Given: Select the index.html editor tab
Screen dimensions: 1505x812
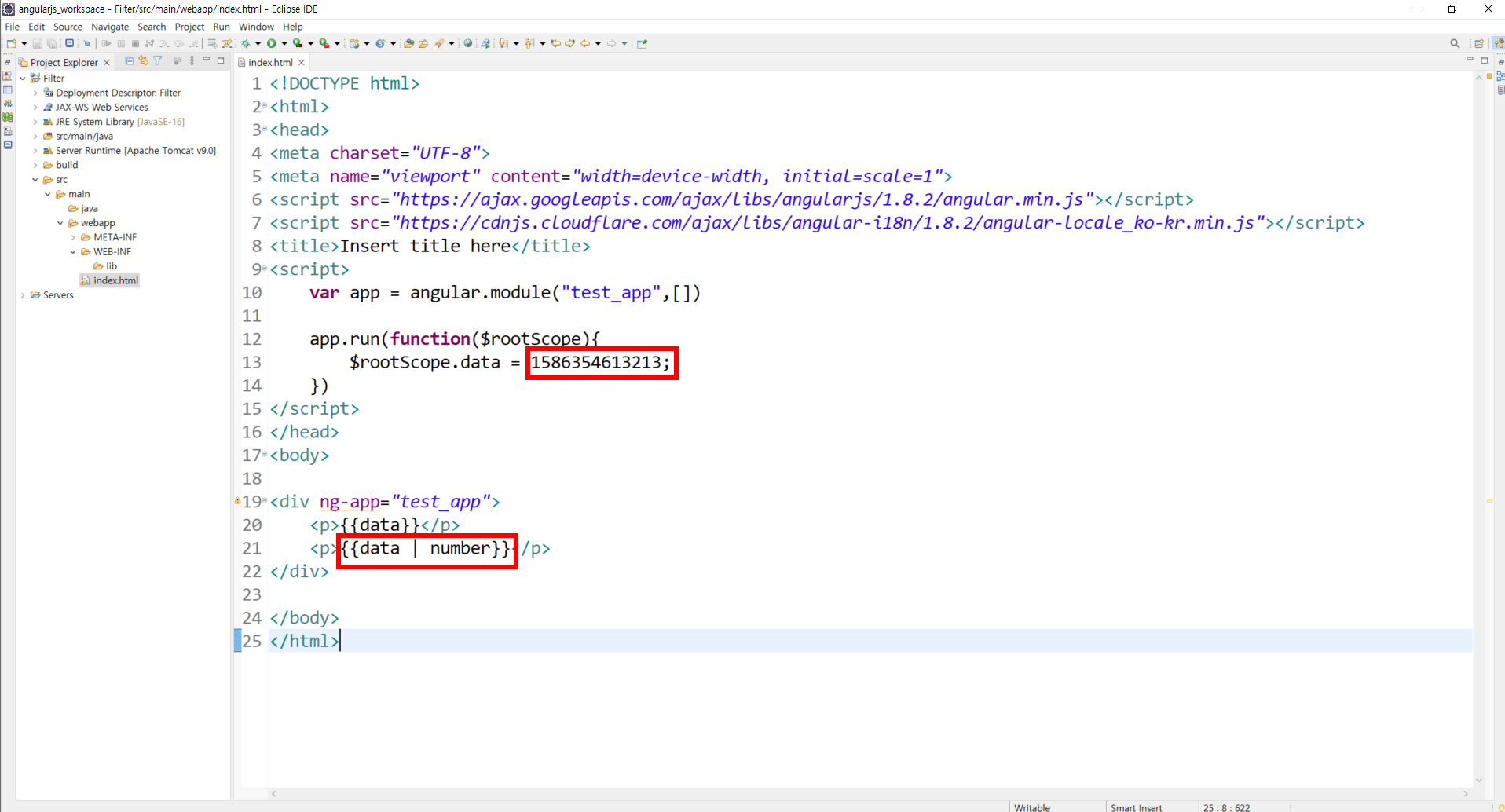Looking at the screenshot, I should 270,62.
